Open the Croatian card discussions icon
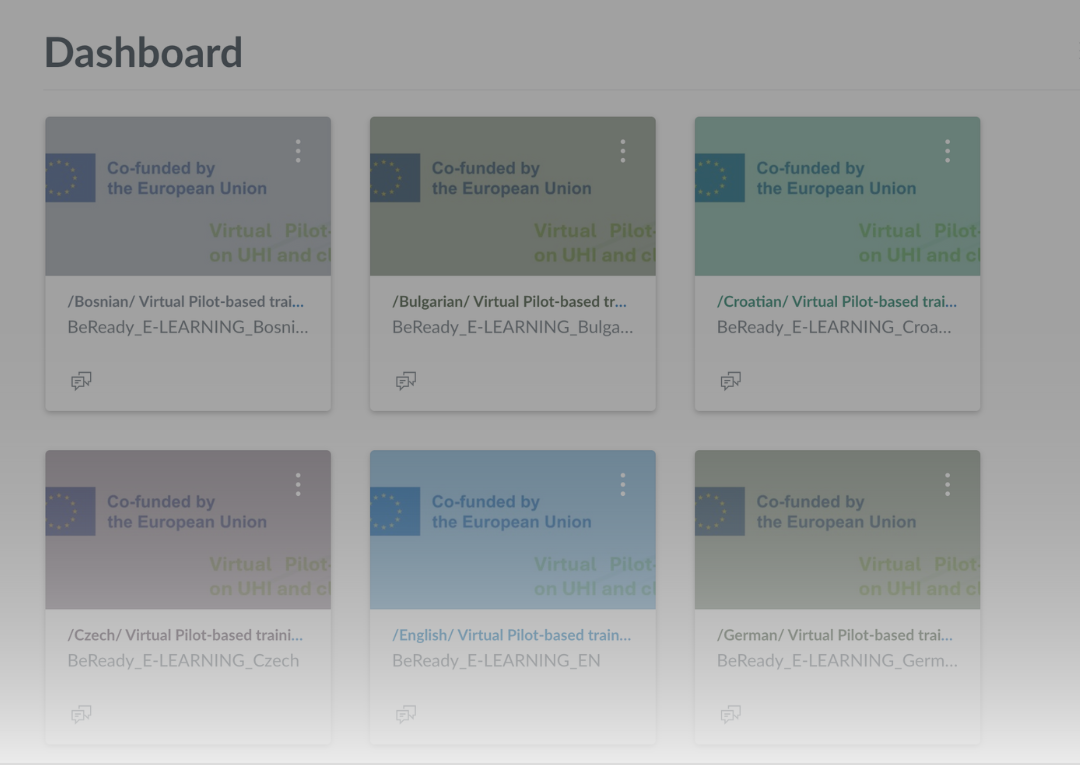Screen dimensions: 1080x765 [731, 381]
